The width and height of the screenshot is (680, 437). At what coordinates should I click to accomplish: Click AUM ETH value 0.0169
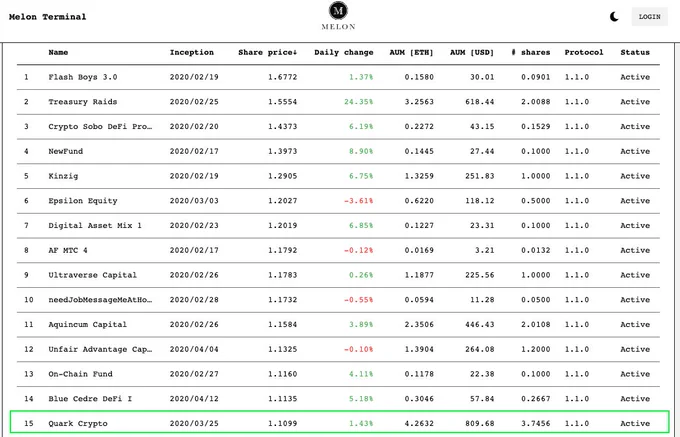pos(419,250)
